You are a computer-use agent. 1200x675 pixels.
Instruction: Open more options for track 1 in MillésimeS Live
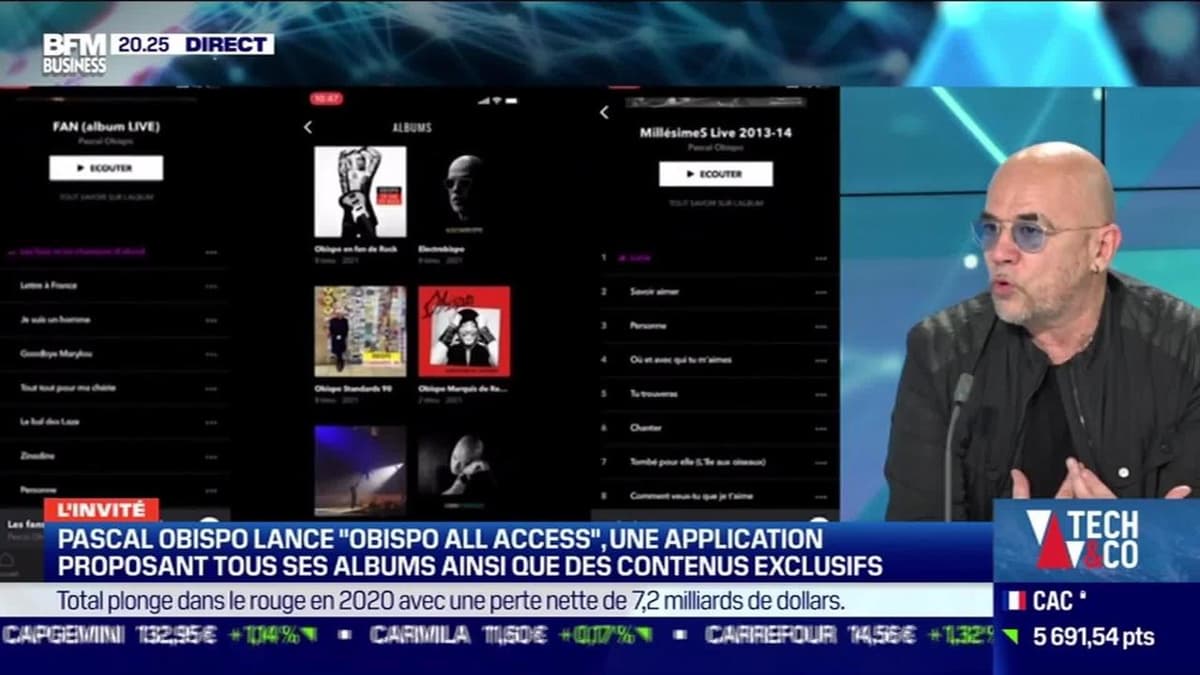point(821,258)
